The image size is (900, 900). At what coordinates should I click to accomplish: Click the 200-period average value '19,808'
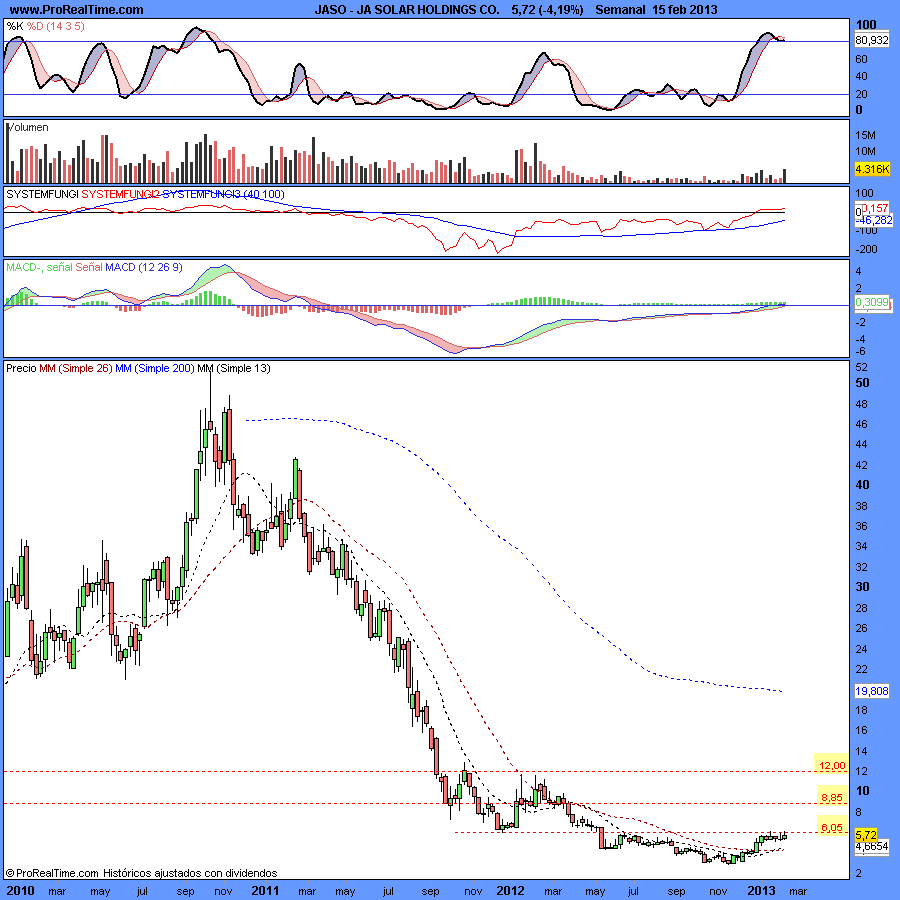pos(872,691)
